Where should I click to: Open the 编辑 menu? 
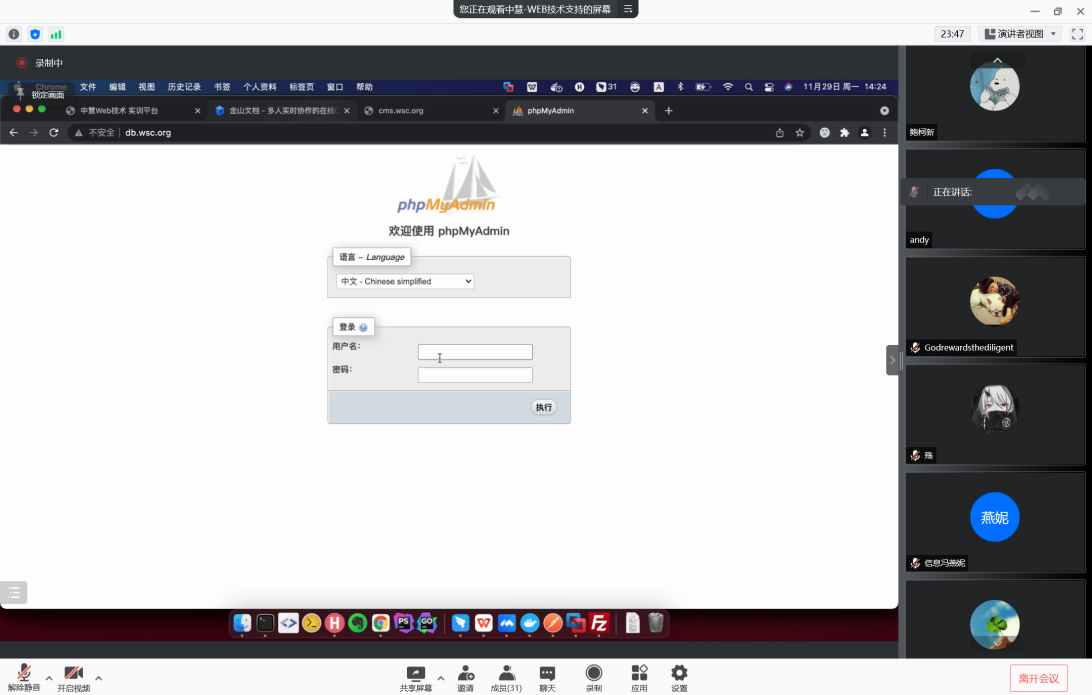click(117, 87)
